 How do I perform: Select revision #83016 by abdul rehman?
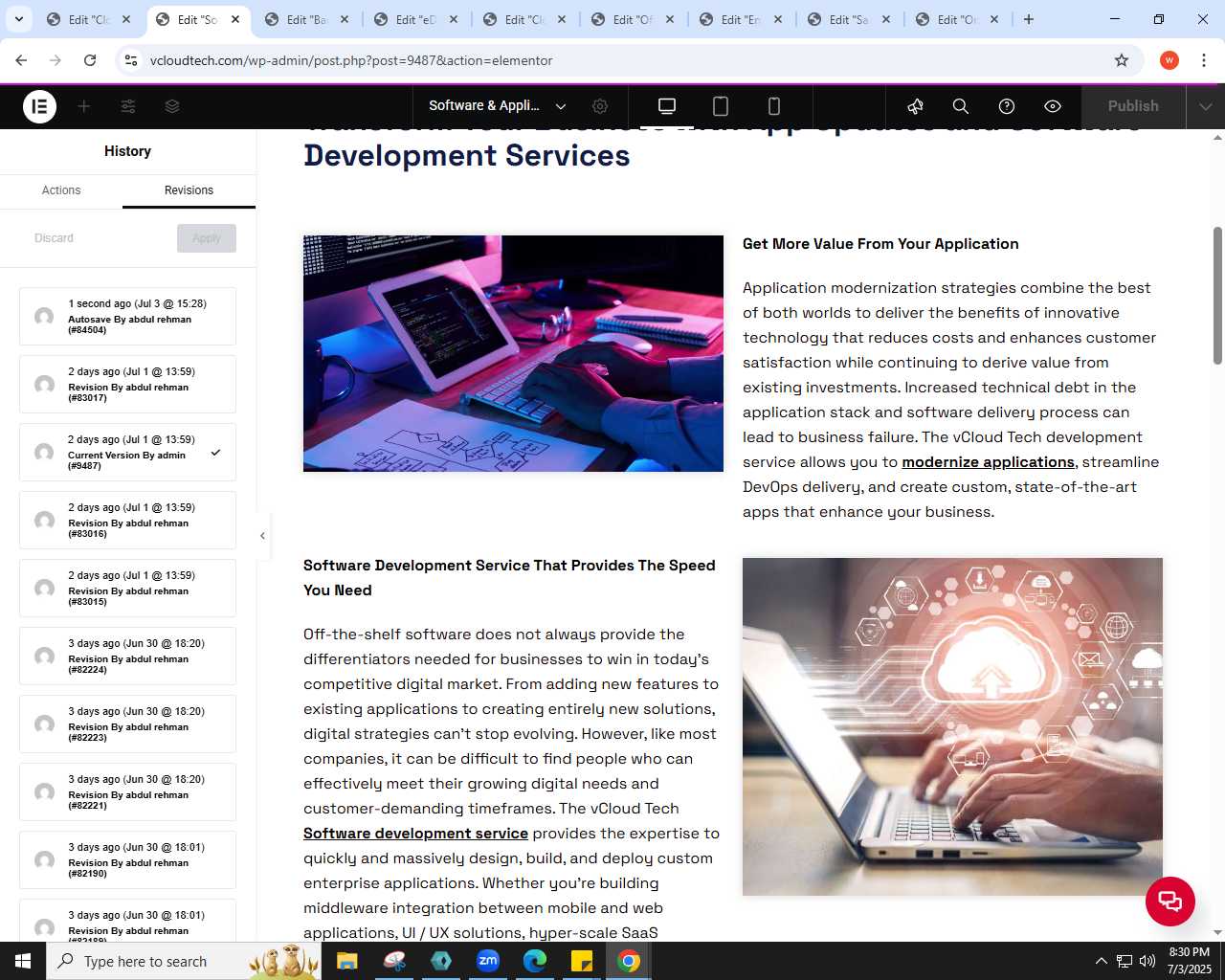127,520
